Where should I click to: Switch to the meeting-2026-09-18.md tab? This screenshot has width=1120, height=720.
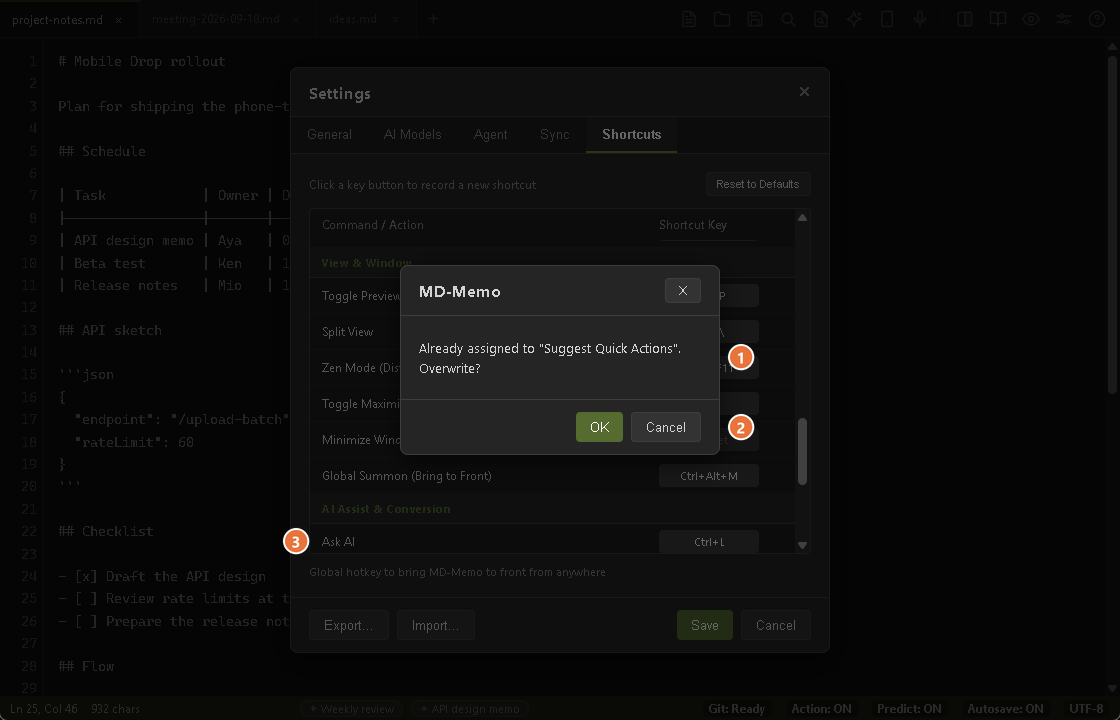[x=216, y=19]
